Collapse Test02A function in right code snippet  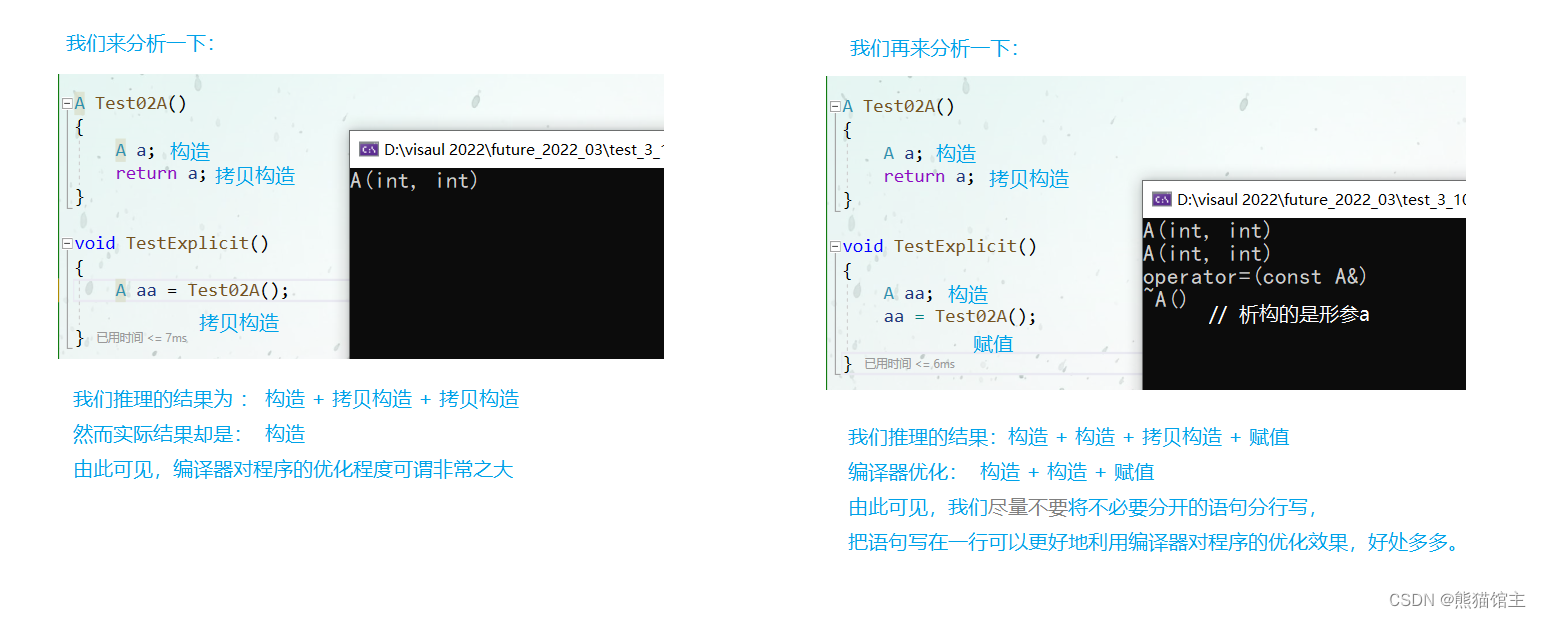pyautogui.click(x=835, y=106)
